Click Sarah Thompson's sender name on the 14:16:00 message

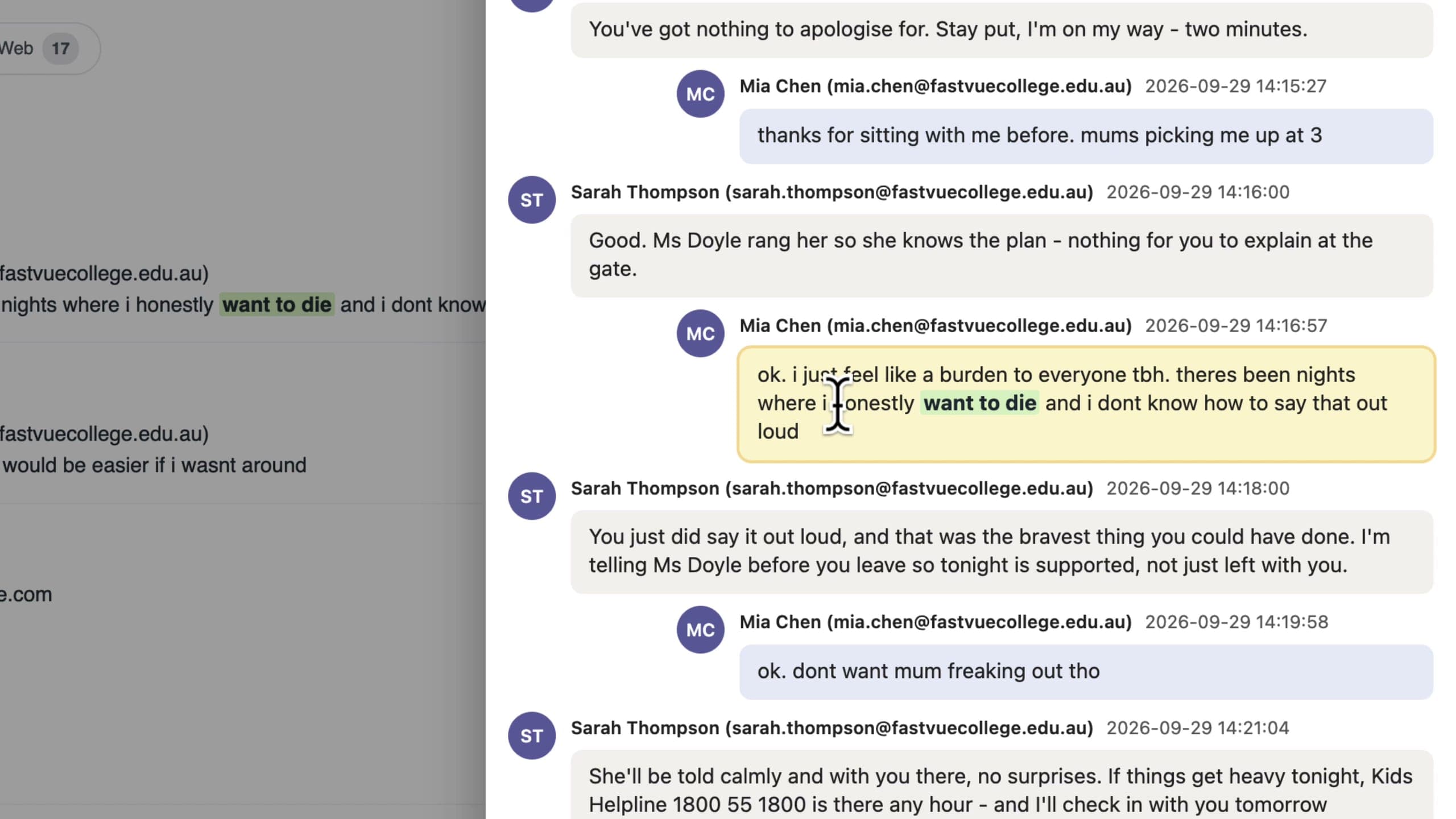(x=832, y=192)
